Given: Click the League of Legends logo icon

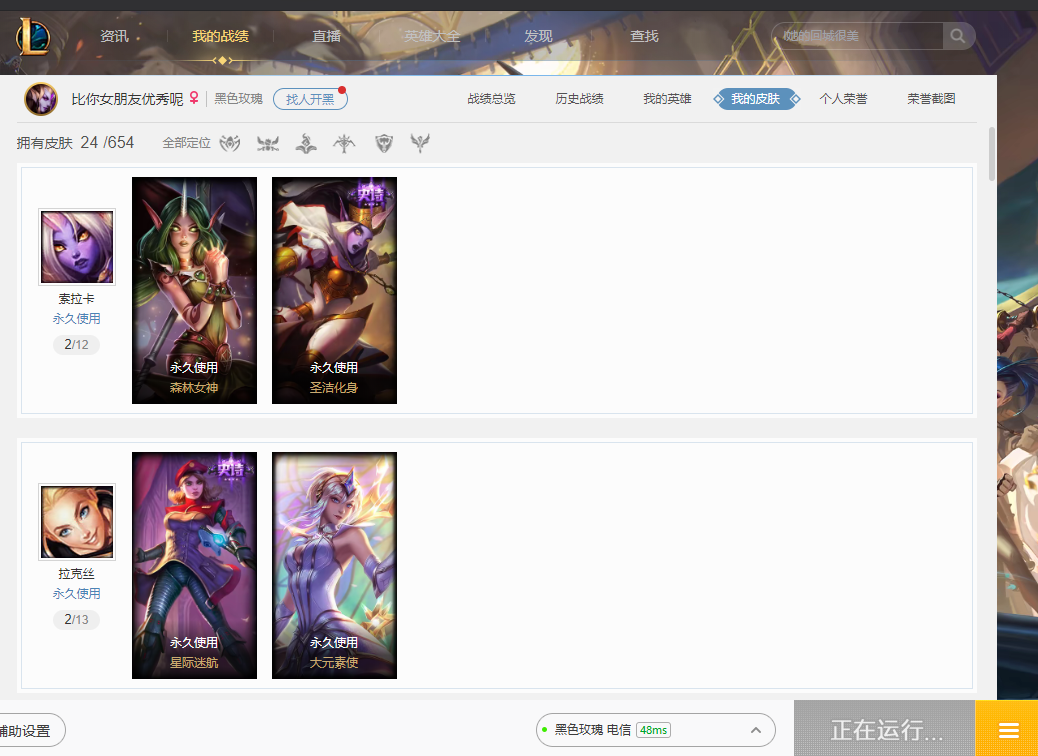Looking at the screenshot, I should tap(32, 36).
